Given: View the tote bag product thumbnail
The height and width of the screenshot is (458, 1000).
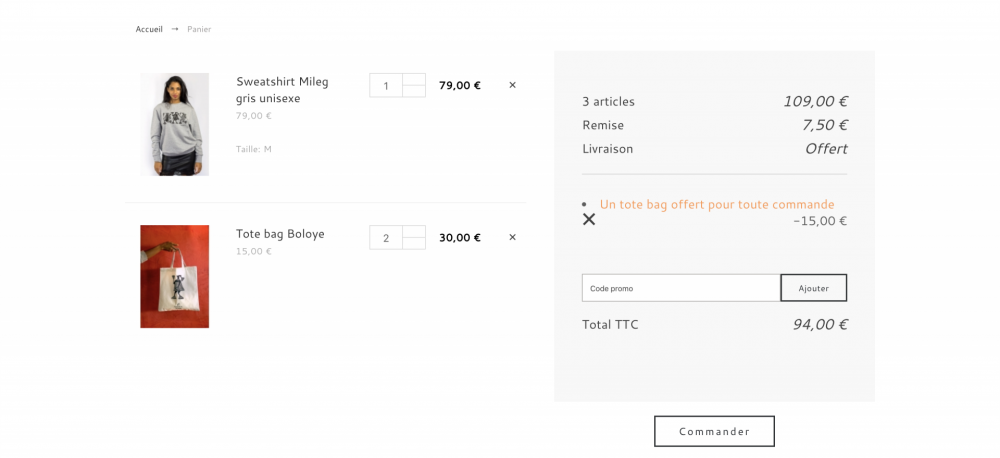Looking at the screenshot, I should (x=174, y=276).
